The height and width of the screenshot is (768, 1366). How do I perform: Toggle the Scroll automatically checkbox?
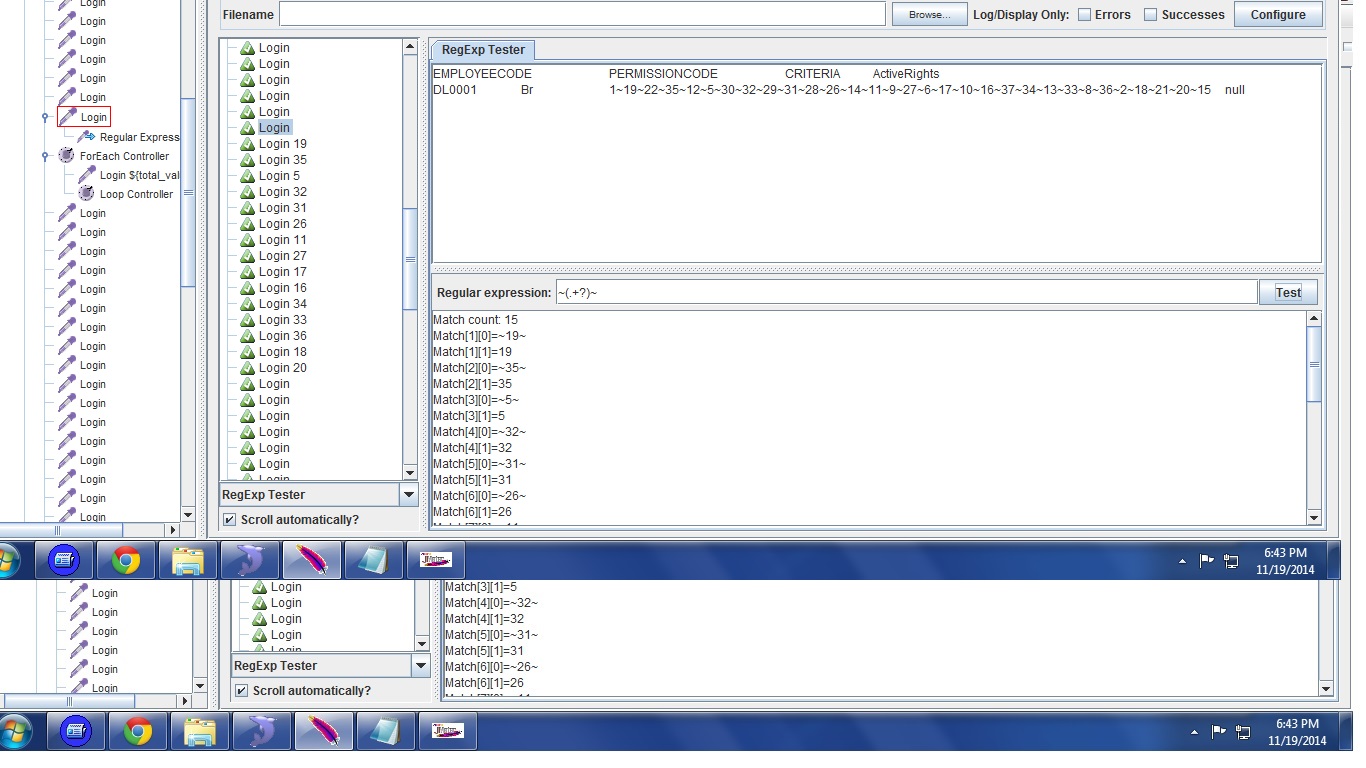[230, 520]
